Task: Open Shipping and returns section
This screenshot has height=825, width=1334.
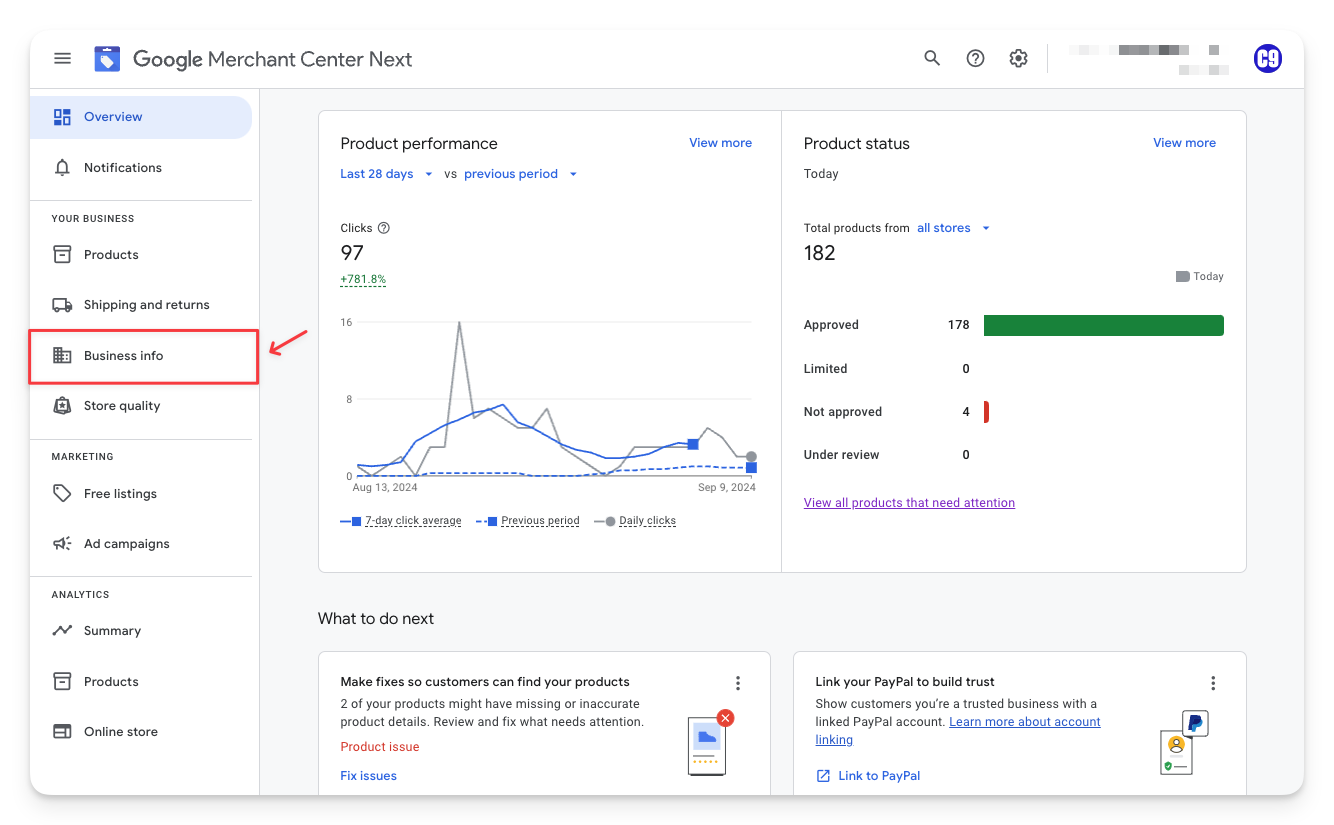Action: click(x=146, y=305)
